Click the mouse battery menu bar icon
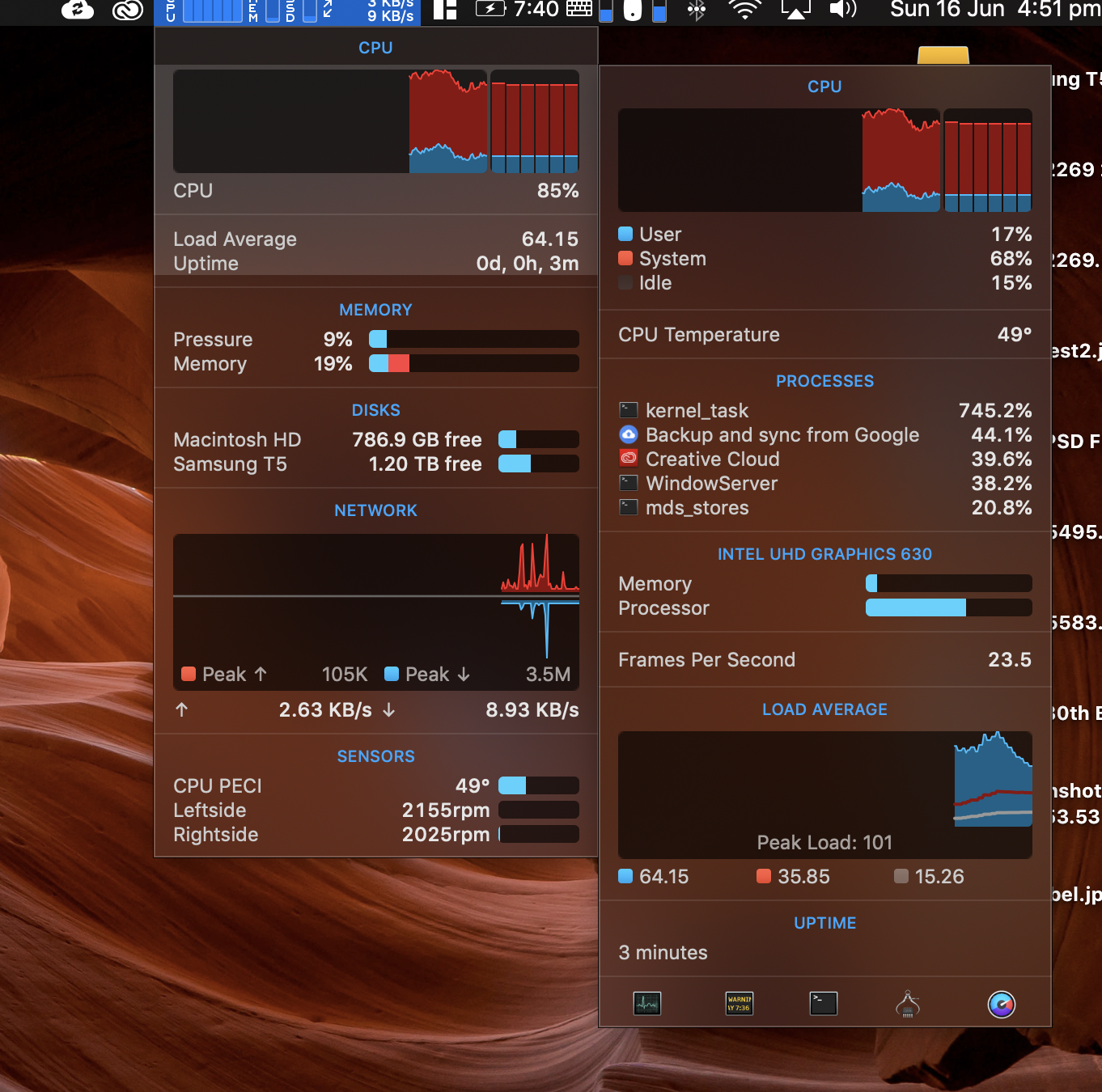The height and width of the screenshot is (1092, 1102). 633,11
